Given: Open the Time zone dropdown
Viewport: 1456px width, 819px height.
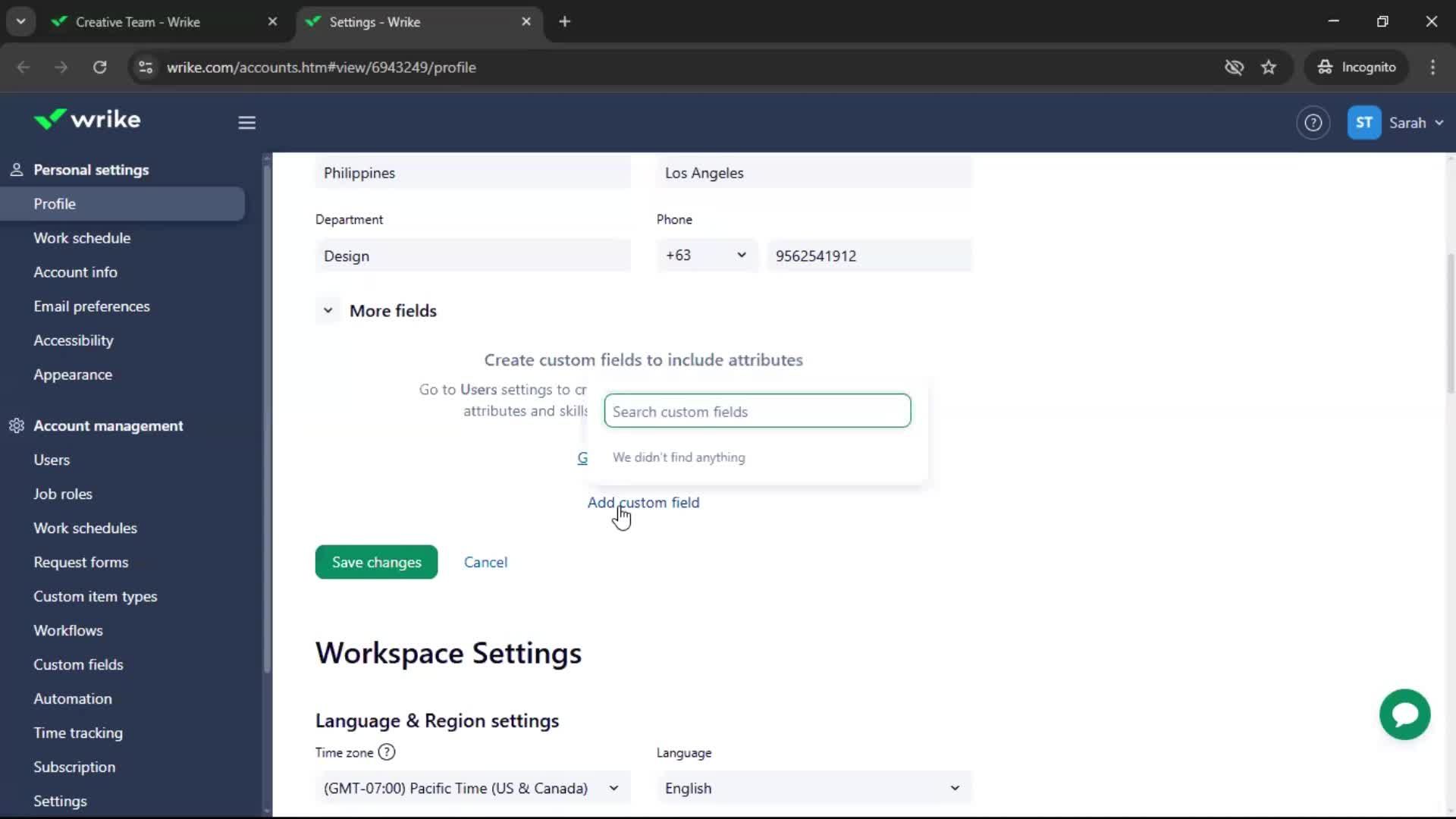Looking at the screenshot, I should click(x=472, y=788).
